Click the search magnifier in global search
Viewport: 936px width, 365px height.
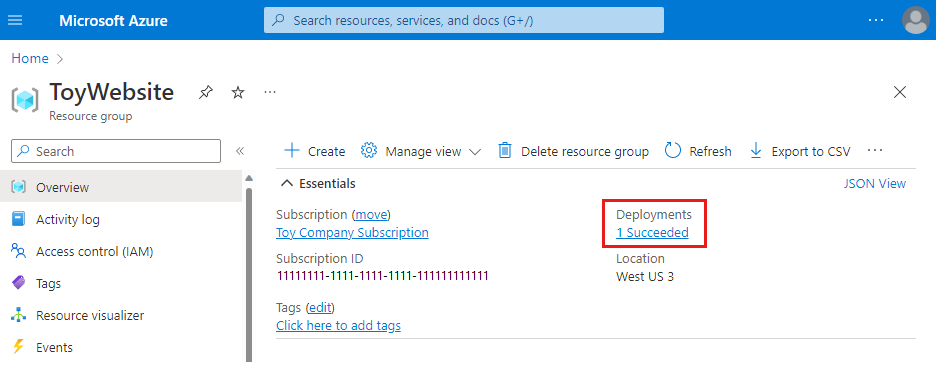pyautogui.click(x=278, y=20)
